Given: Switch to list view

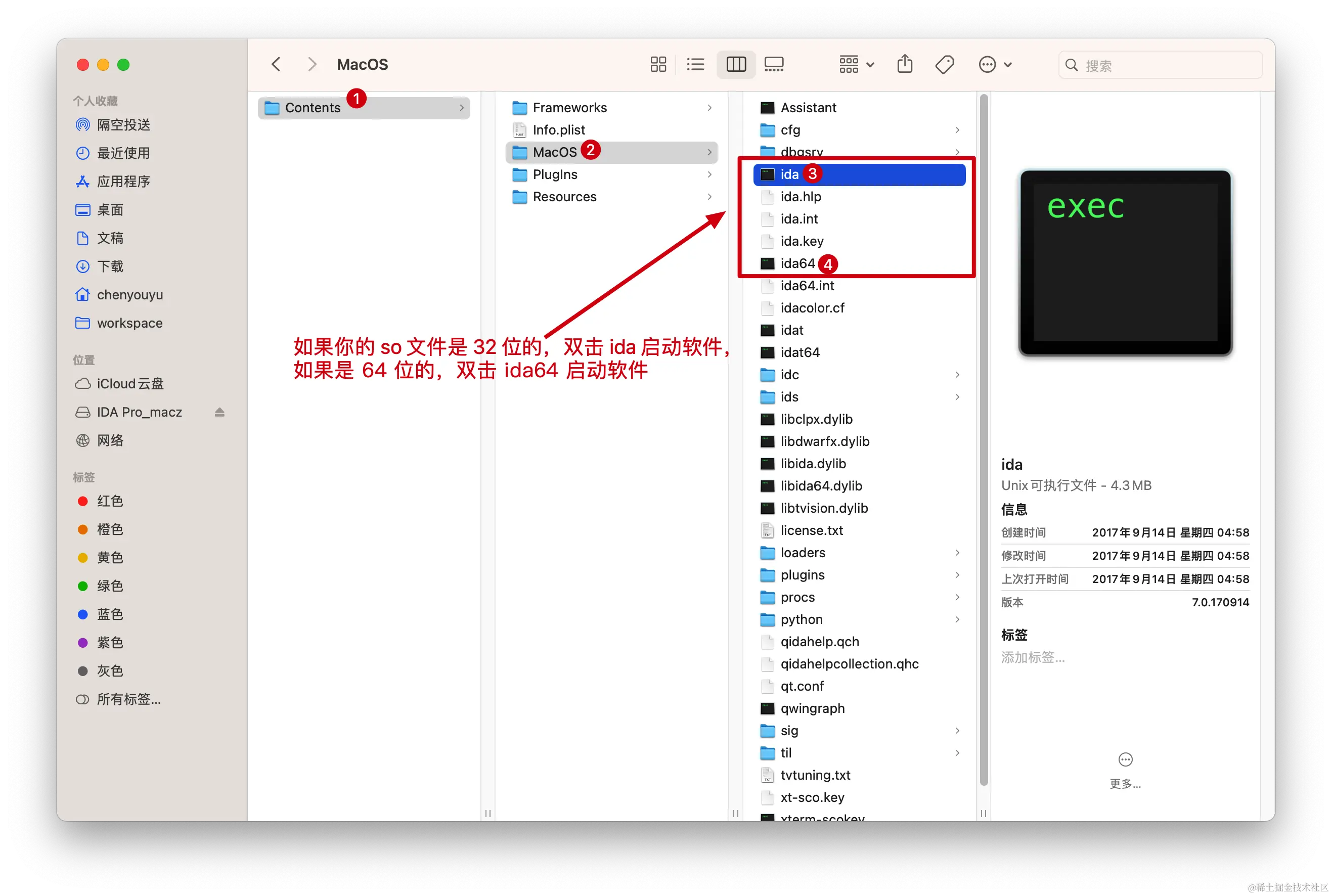Looking at the screenshot, I should pos(695,65).
